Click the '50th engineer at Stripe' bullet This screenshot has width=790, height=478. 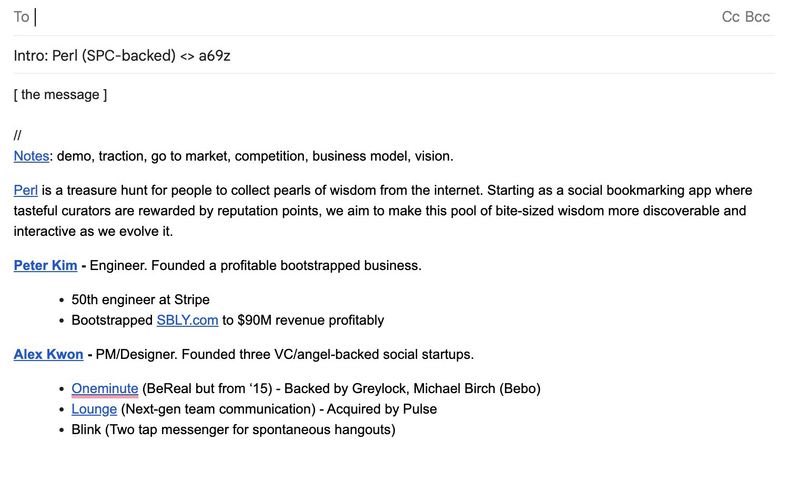point(141,300)
